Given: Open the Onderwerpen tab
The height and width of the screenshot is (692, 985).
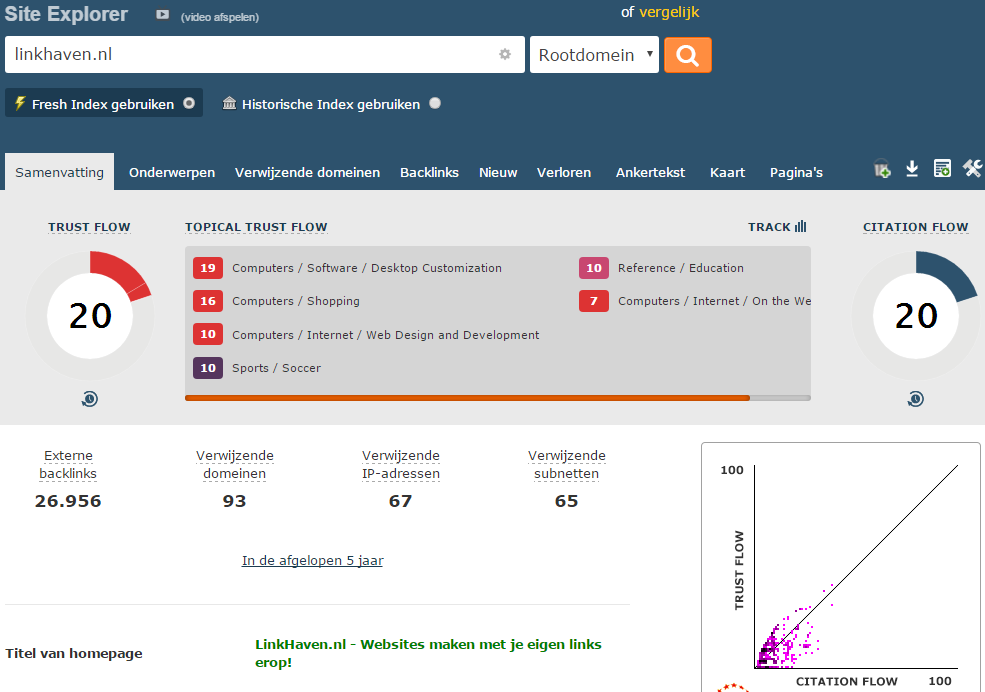Looking at the screenshot, I should (172, 173).
